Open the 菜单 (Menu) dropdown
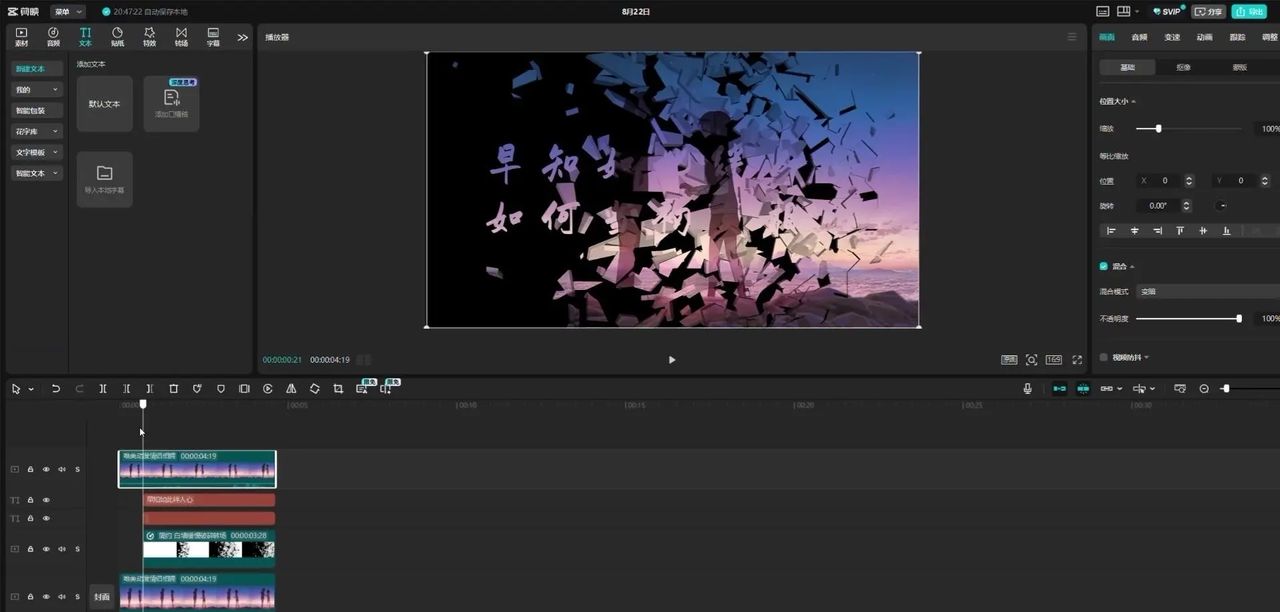This screenshot has width=1280, height=612. pyautogui.click(x=68, y=11)
